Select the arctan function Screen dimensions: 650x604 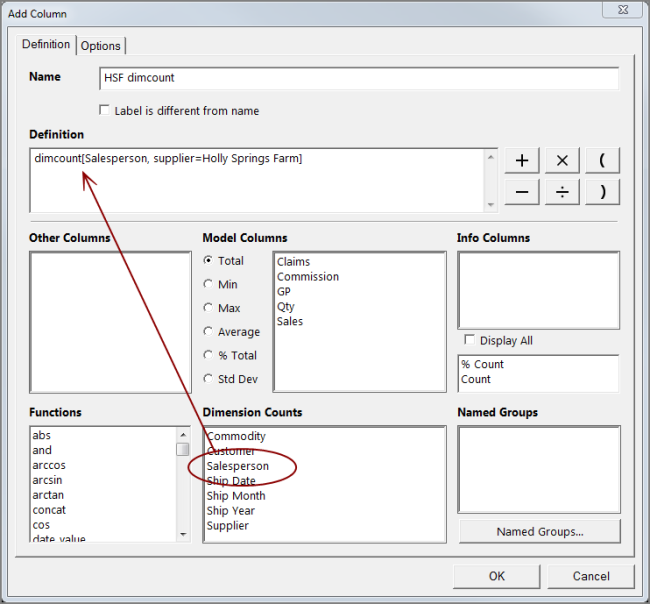pyautogui.click(x=48, y=495)
